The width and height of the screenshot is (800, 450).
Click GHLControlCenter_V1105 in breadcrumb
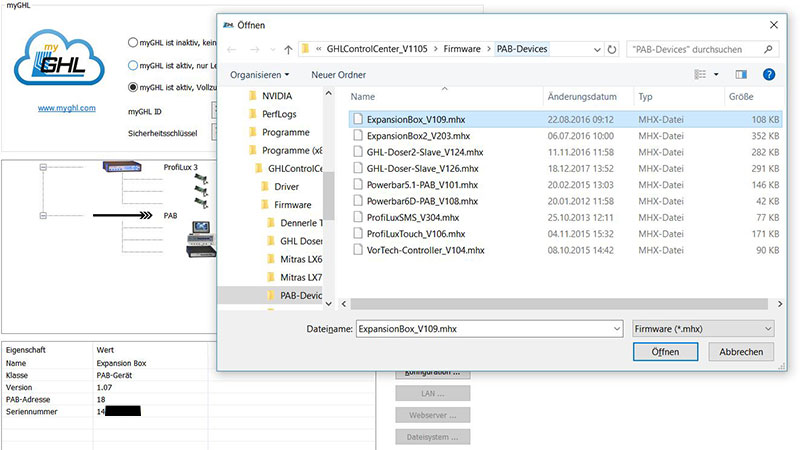377,49
